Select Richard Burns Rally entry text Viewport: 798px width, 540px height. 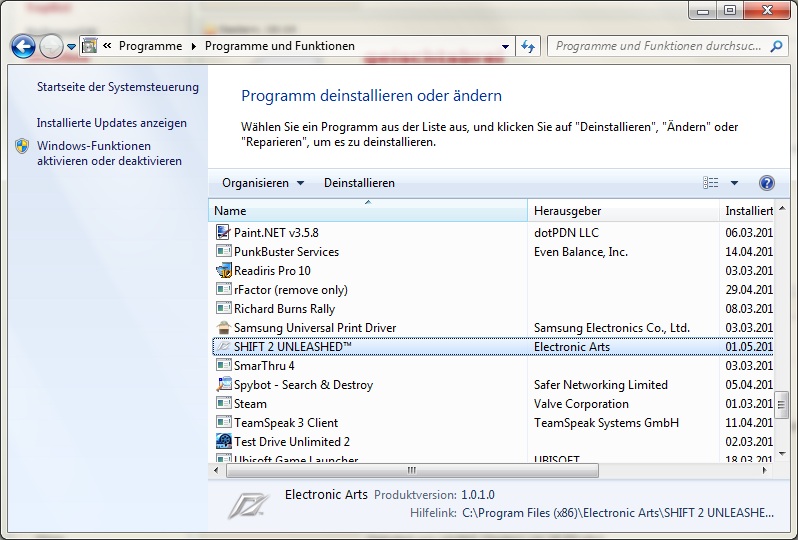click(x=284, y=308)
